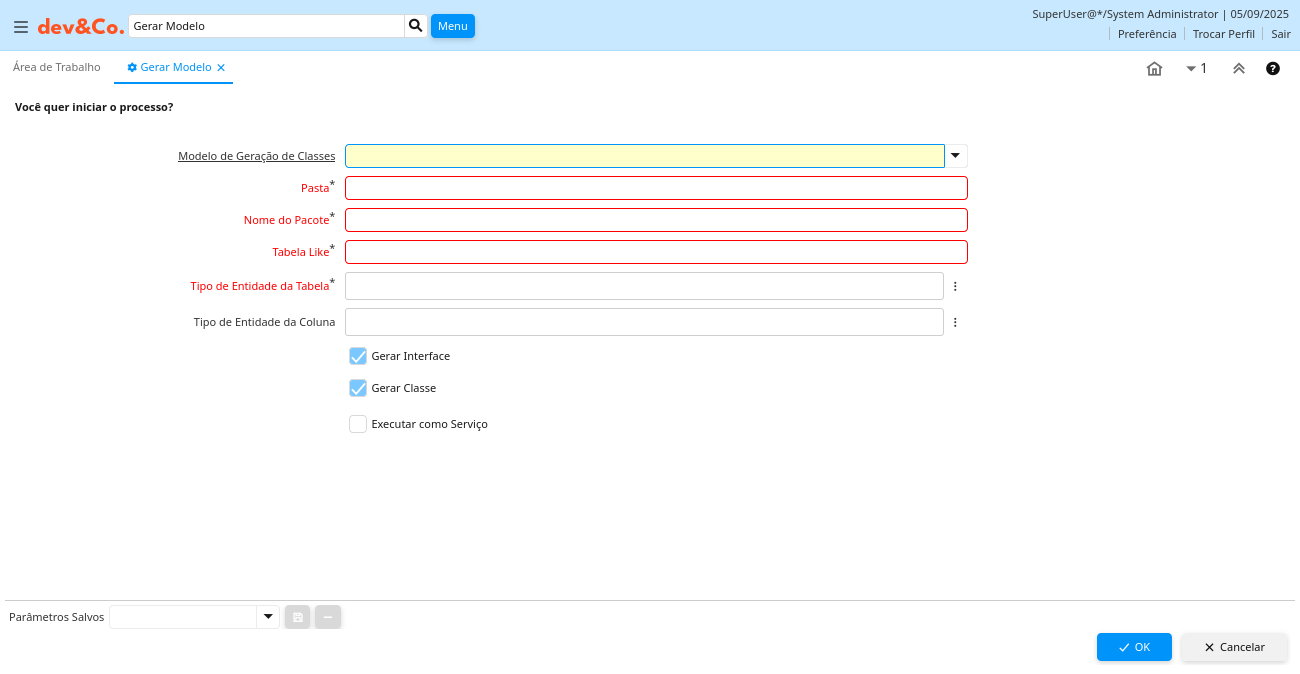
Task: Open options for Tipo de Entidade da Tabela
Action: click(955, 286)
